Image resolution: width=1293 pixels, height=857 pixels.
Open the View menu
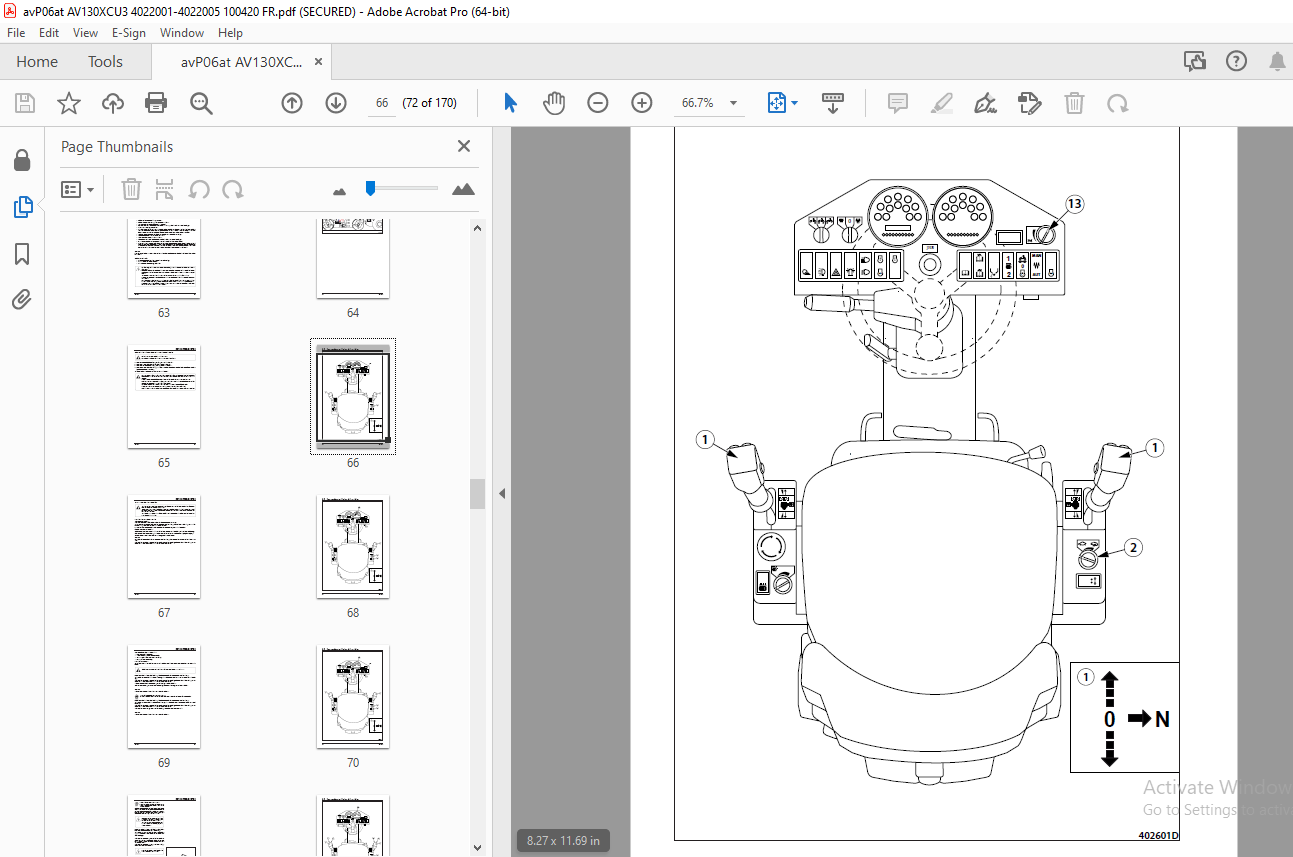86,32
